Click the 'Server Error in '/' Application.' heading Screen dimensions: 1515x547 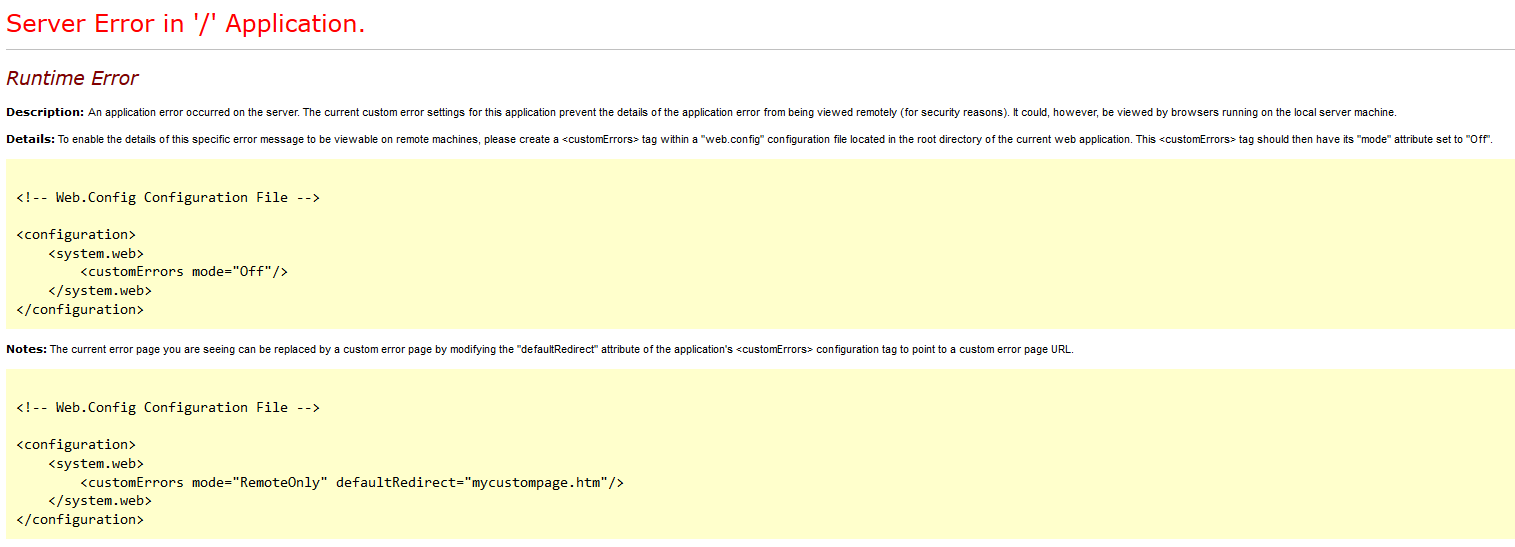[186, 24]
